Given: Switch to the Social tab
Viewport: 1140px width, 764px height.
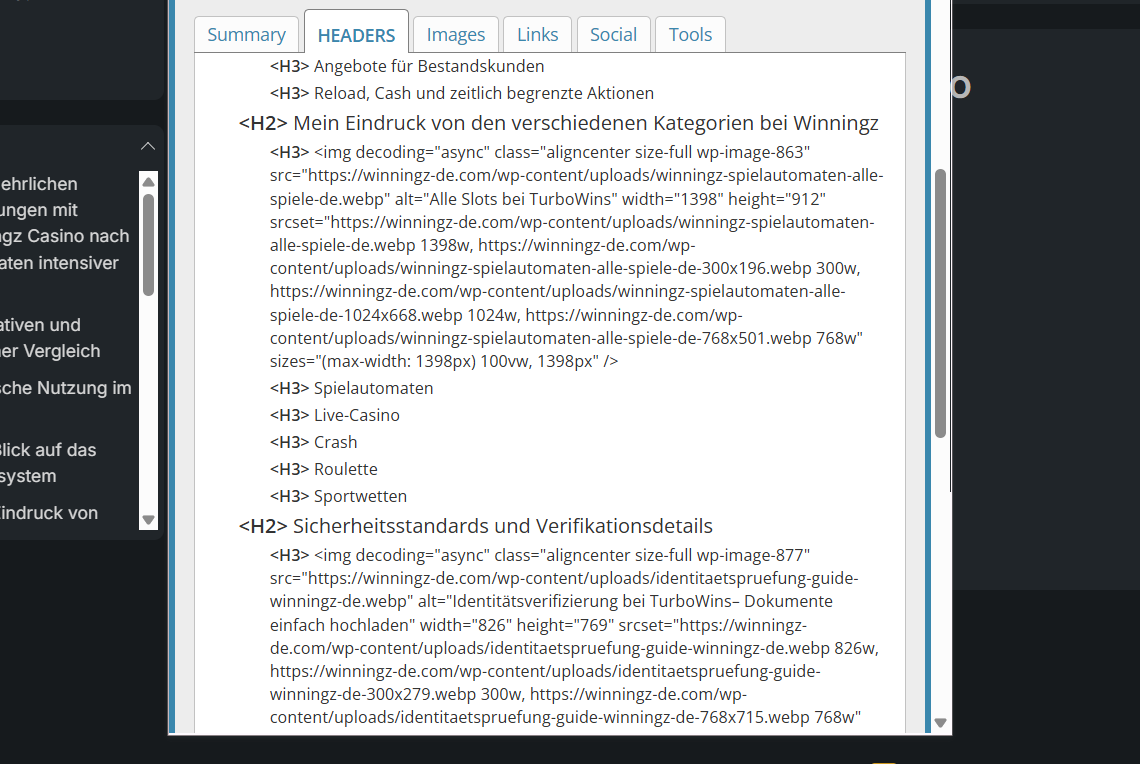Looking at the screenshot, I should [613, 34].
